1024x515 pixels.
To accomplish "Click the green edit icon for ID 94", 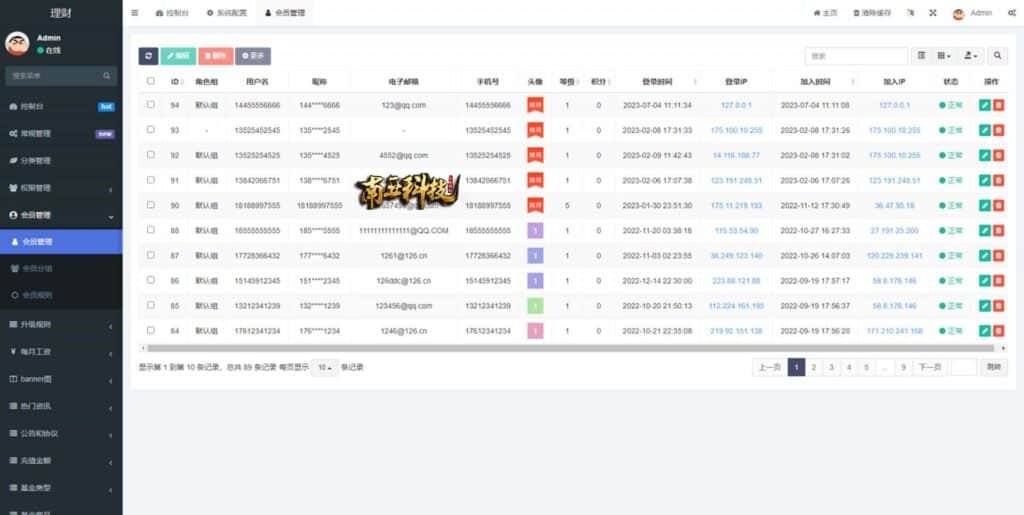I will tap(984, 105).
